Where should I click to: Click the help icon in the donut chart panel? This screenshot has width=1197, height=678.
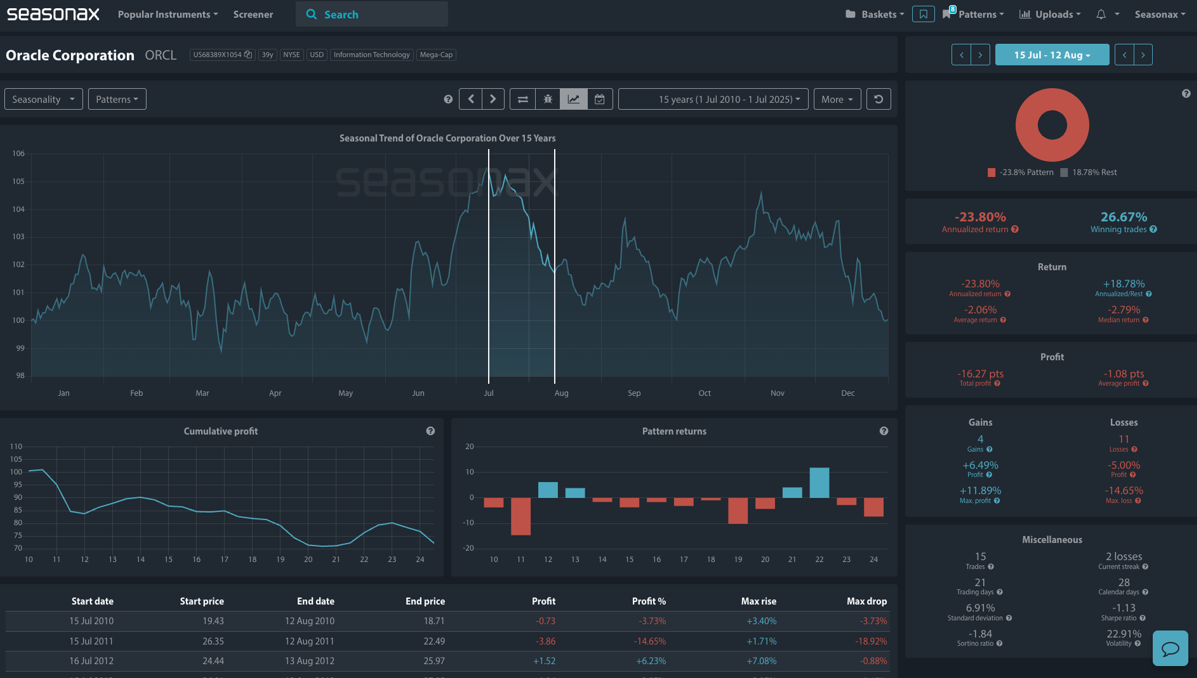(x=1186, y=94)
